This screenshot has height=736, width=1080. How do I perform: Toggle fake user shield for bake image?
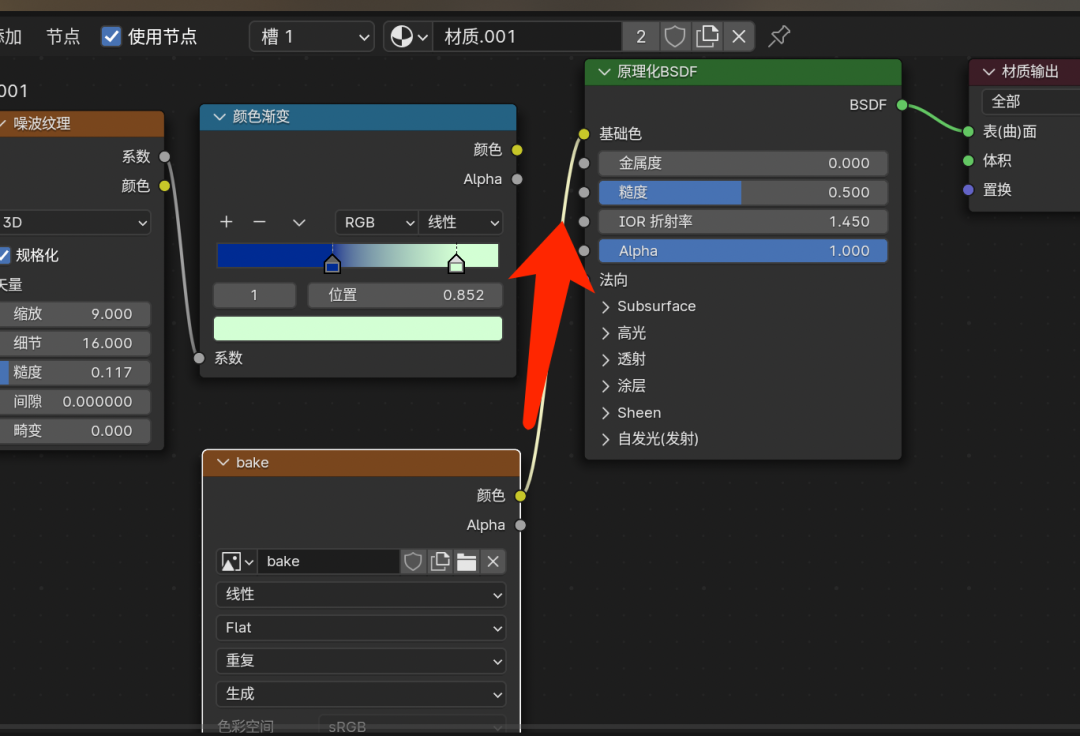click(413, 561)
